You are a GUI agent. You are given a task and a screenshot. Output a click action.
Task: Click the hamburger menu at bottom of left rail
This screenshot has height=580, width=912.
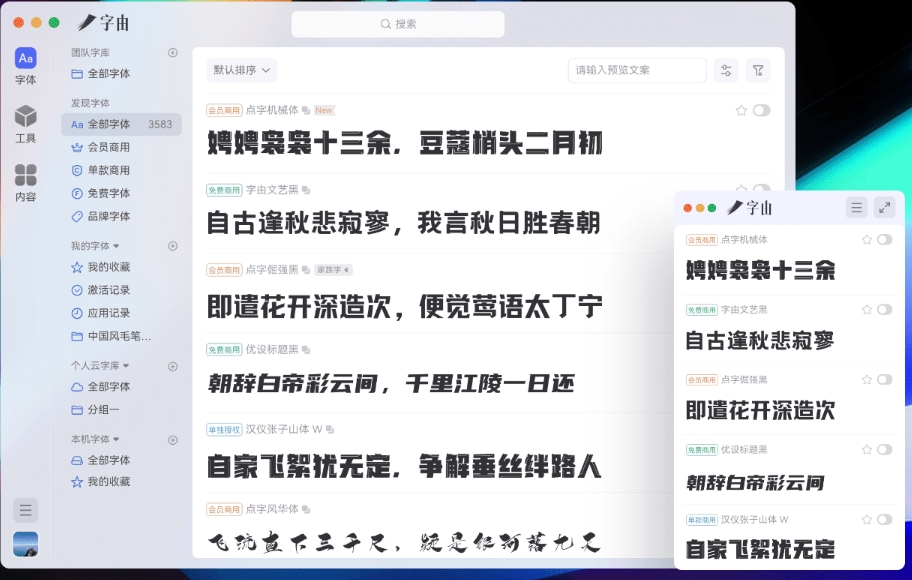(x=26, y=510)
